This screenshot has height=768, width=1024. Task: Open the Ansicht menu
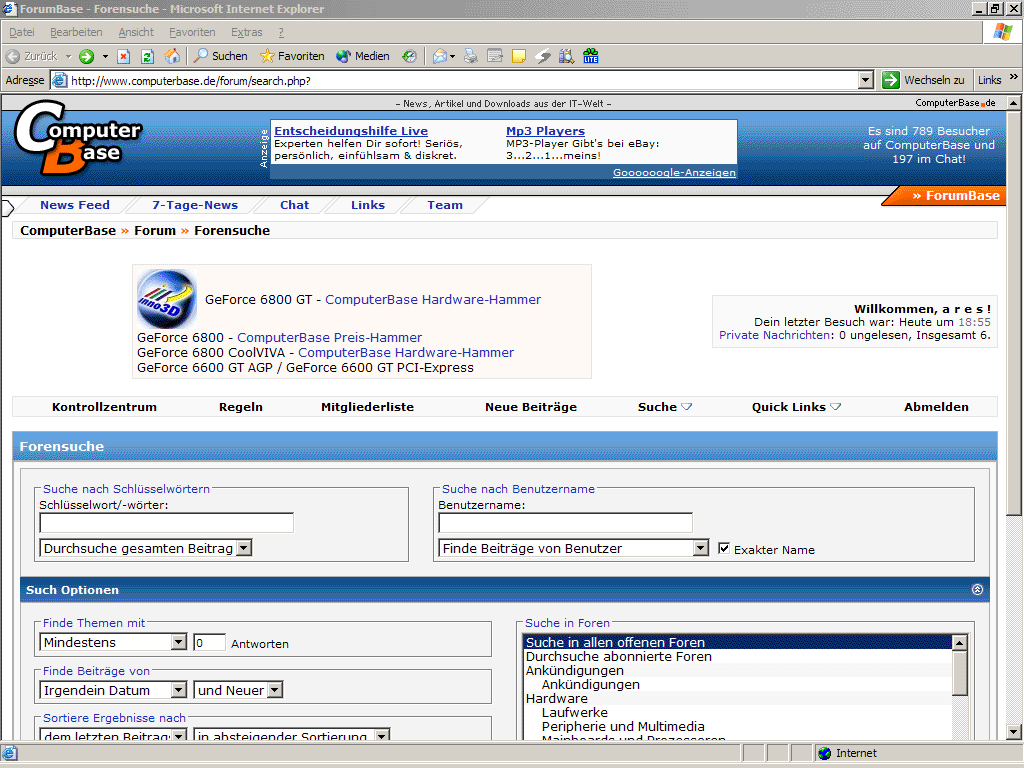[x=136, y=32]
